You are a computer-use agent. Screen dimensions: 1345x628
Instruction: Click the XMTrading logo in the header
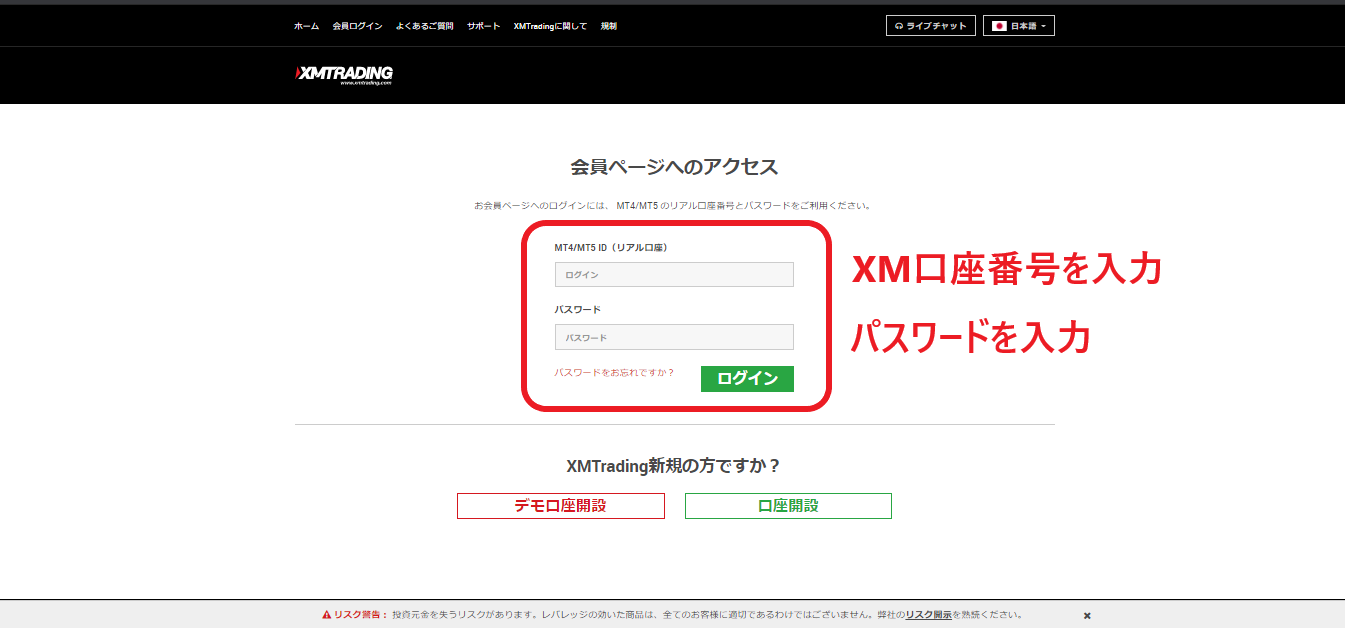pos(344,74)
